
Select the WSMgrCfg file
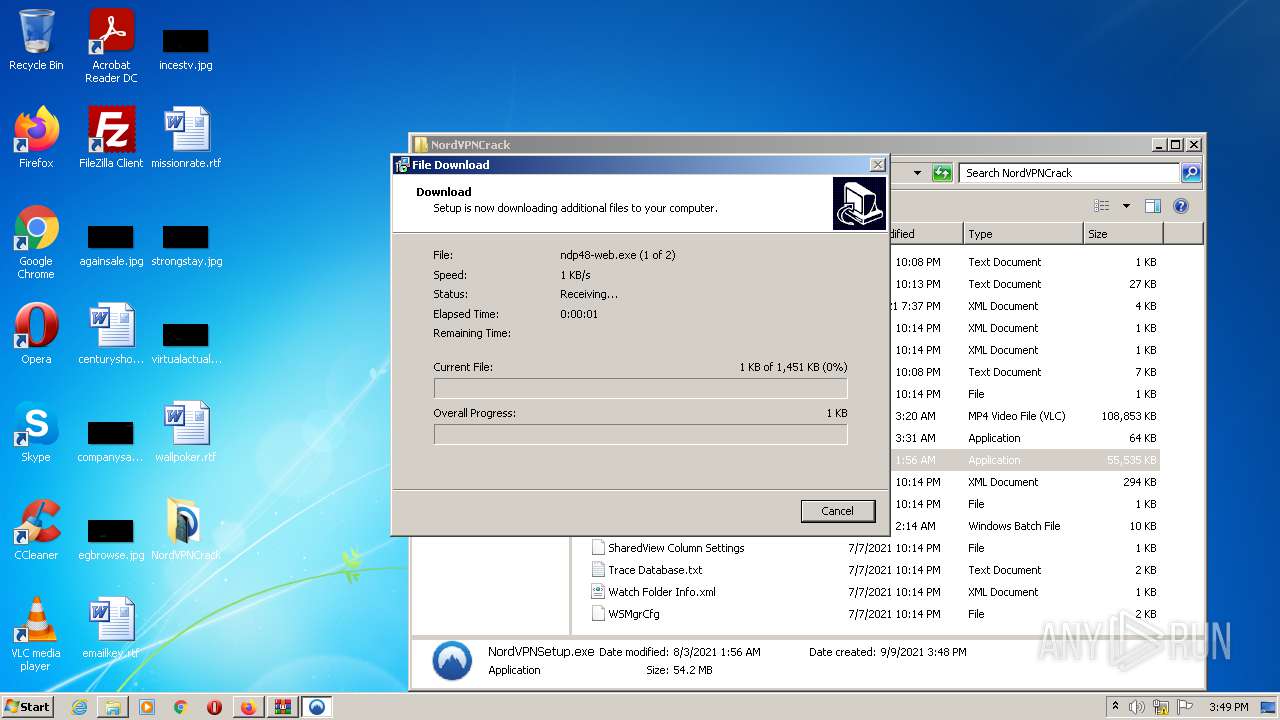[633, 614]
